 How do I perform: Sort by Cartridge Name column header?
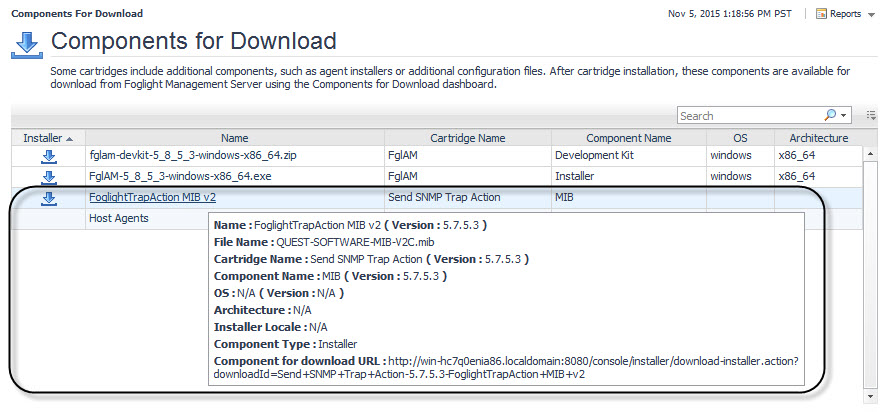click(x=468, y=138)
